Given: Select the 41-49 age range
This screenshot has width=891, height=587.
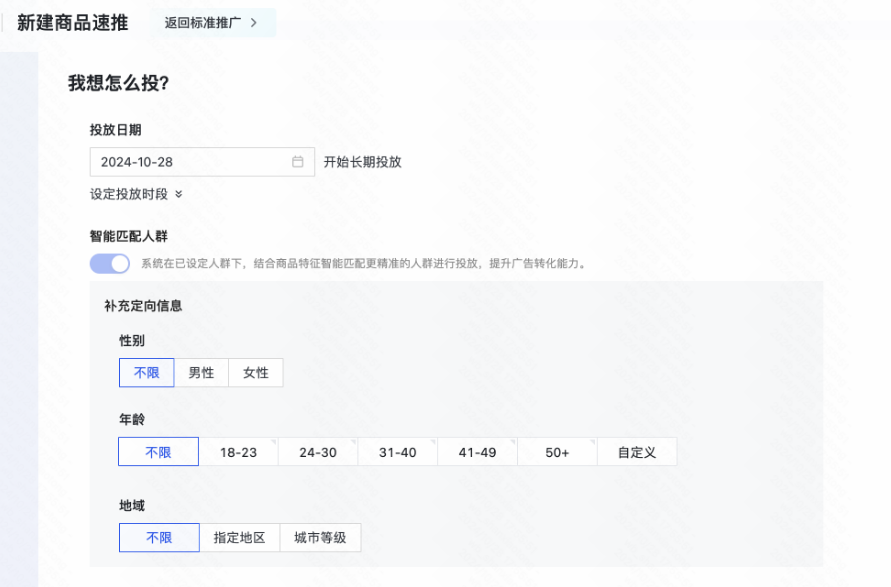Looking at the screenshot, I should point(477,451).
